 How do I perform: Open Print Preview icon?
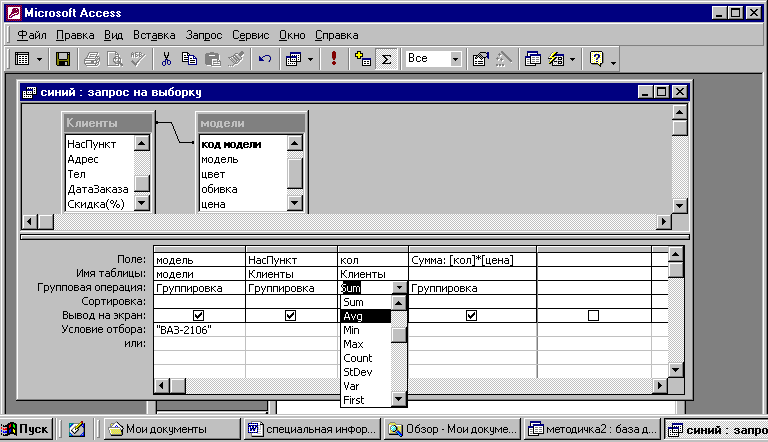[x=115, y=59]
